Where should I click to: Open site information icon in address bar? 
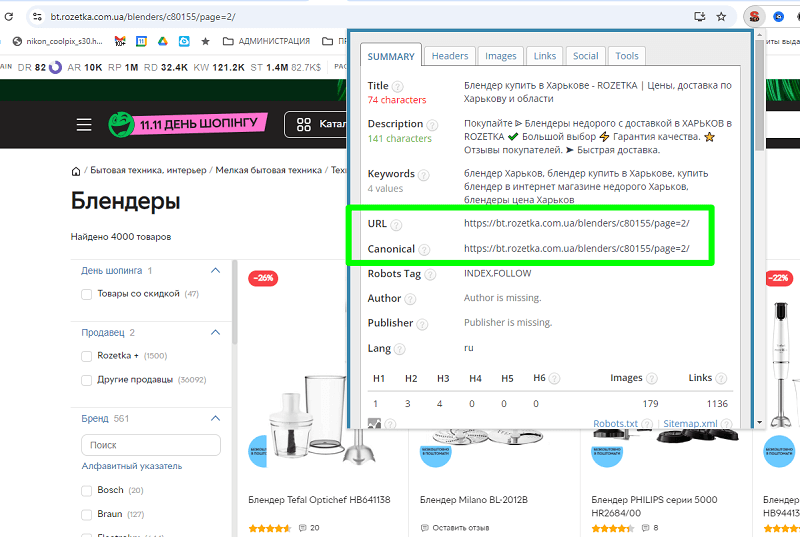37,16
